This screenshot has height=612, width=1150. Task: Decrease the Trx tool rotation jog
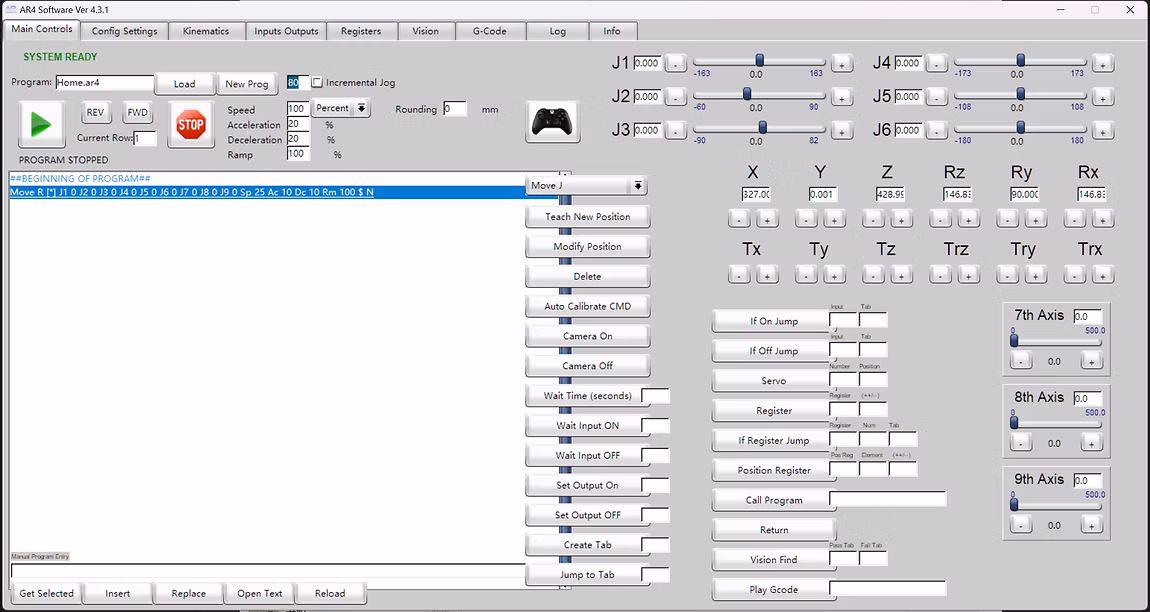point(1074,274)
